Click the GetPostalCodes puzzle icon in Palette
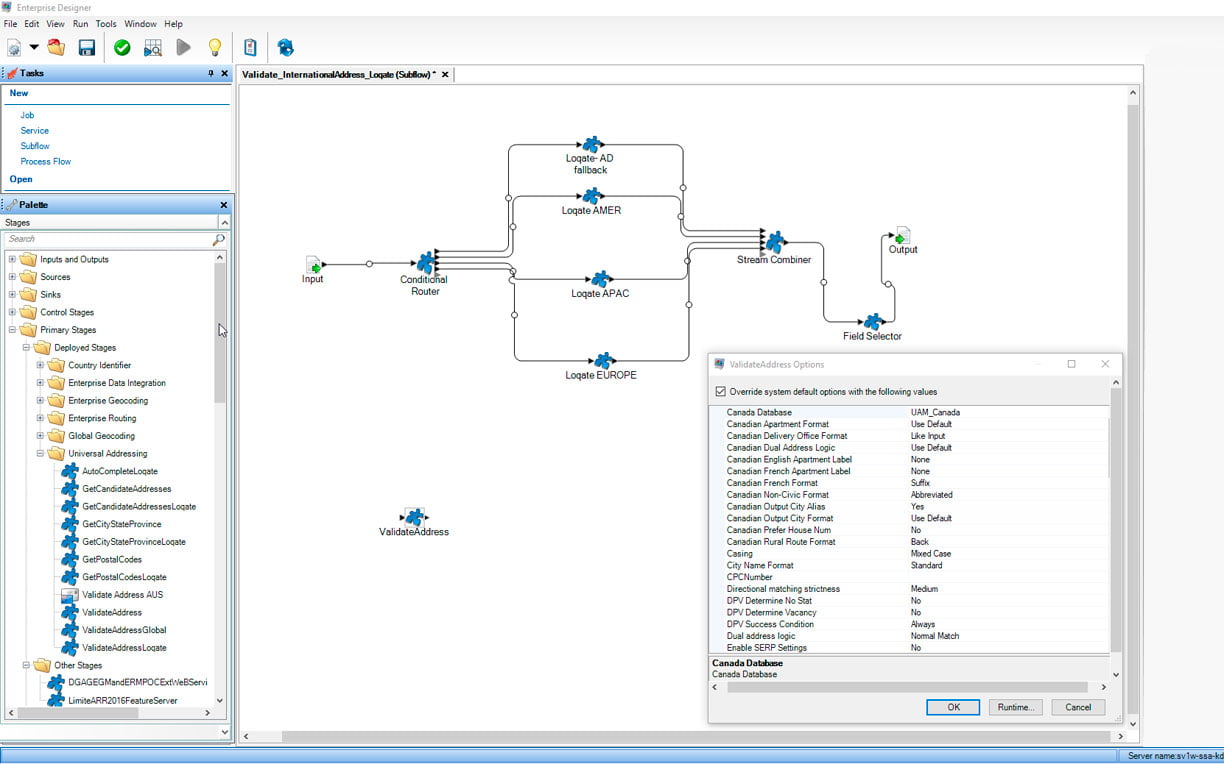 [69, 560]
